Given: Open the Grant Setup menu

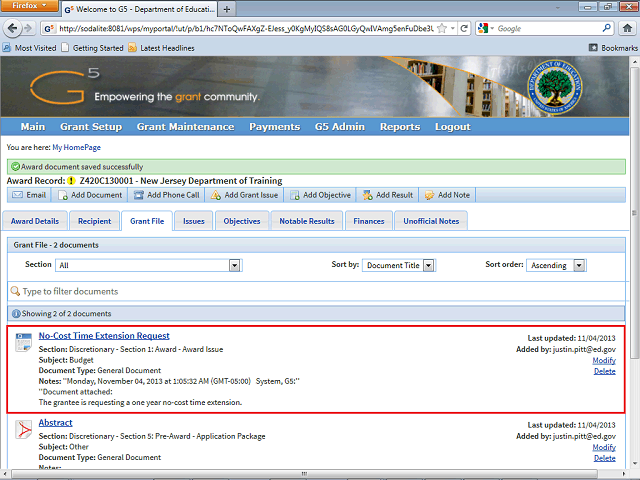Looking at the screenshot, I should pyautogui.click(x=91, y=127).
